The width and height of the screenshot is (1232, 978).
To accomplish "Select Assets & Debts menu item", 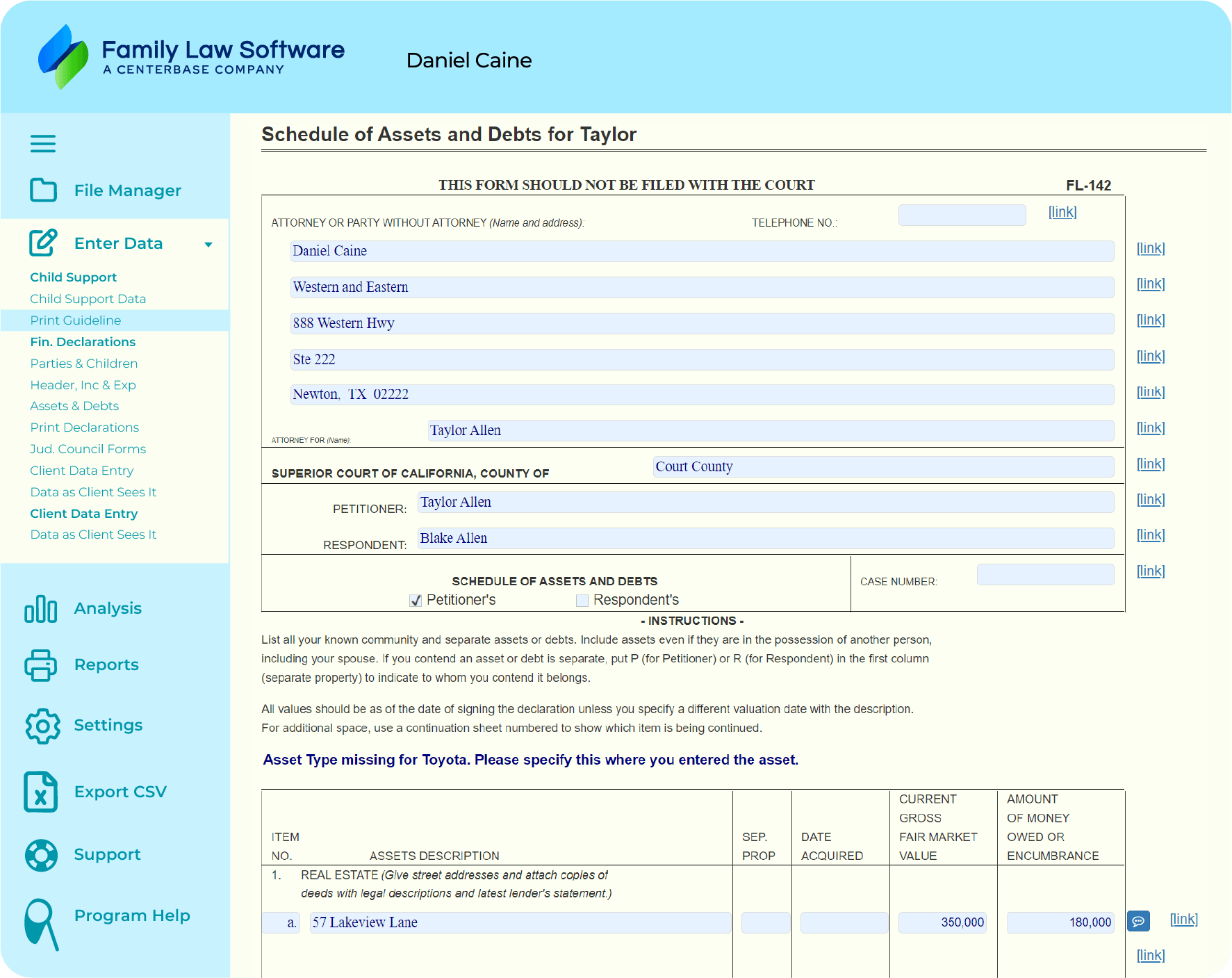I will point(74,406).
